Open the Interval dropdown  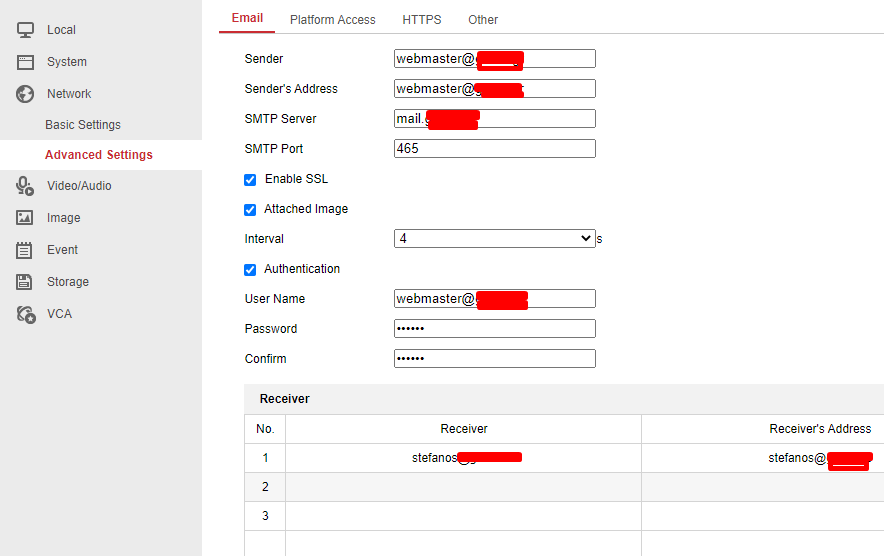pos(494,239)
